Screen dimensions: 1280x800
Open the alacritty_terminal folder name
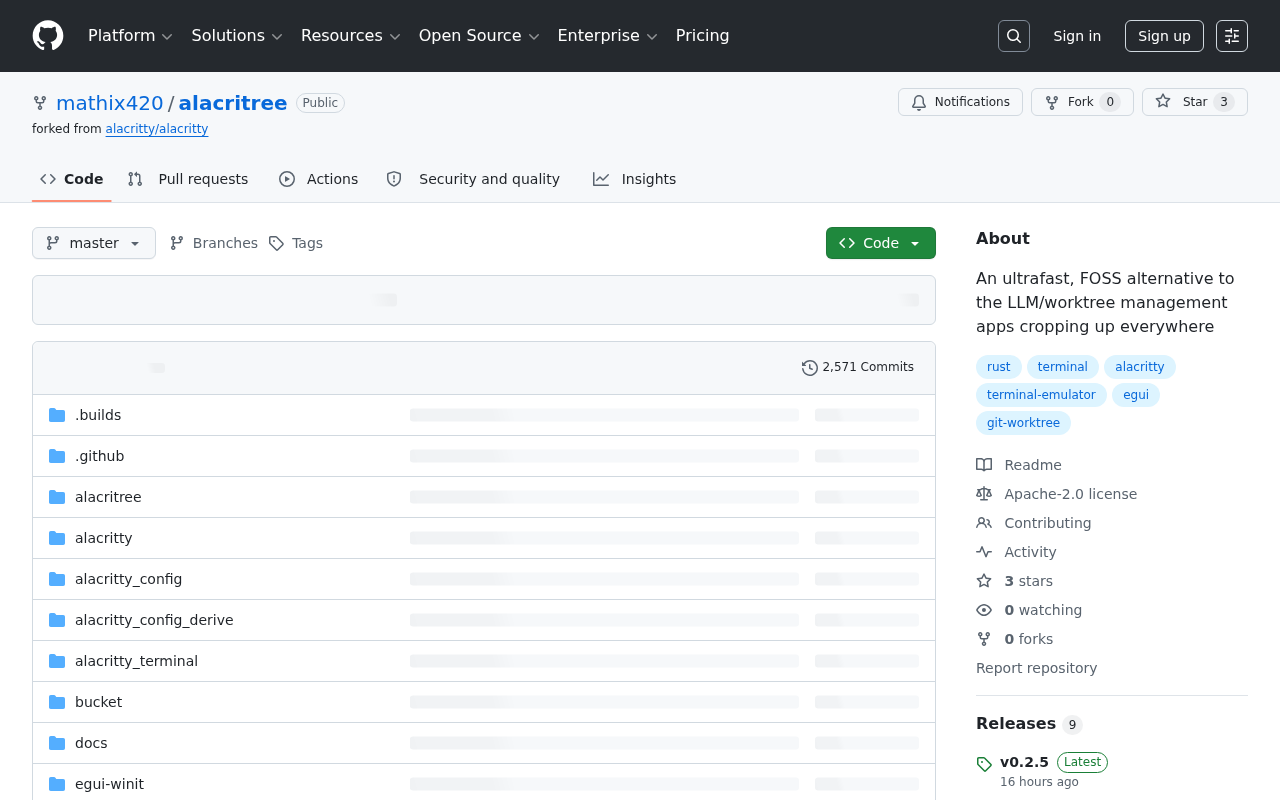click(136, 661)
